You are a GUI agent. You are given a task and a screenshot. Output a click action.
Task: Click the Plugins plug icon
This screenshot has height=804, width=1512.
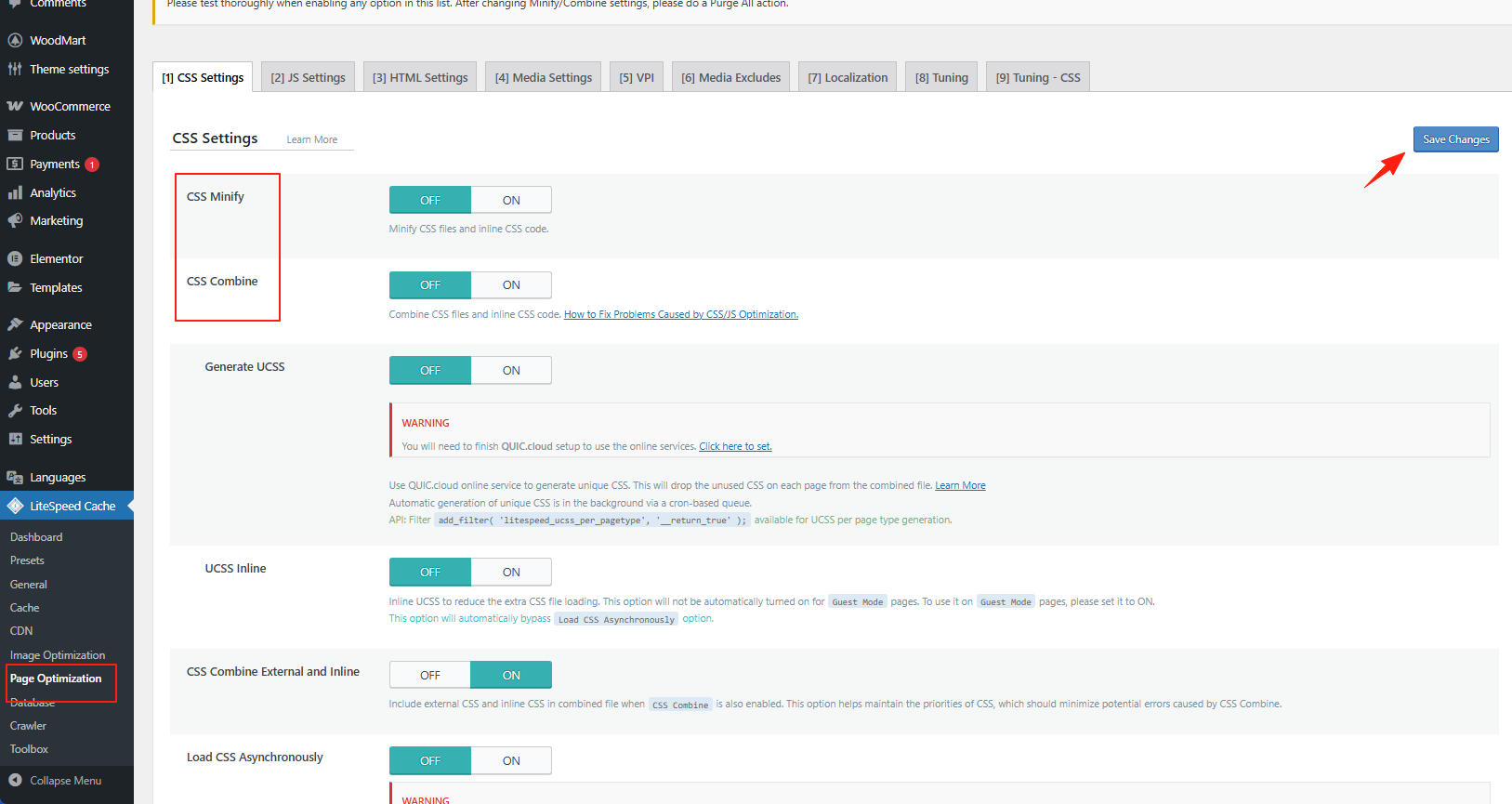[15, 353]
